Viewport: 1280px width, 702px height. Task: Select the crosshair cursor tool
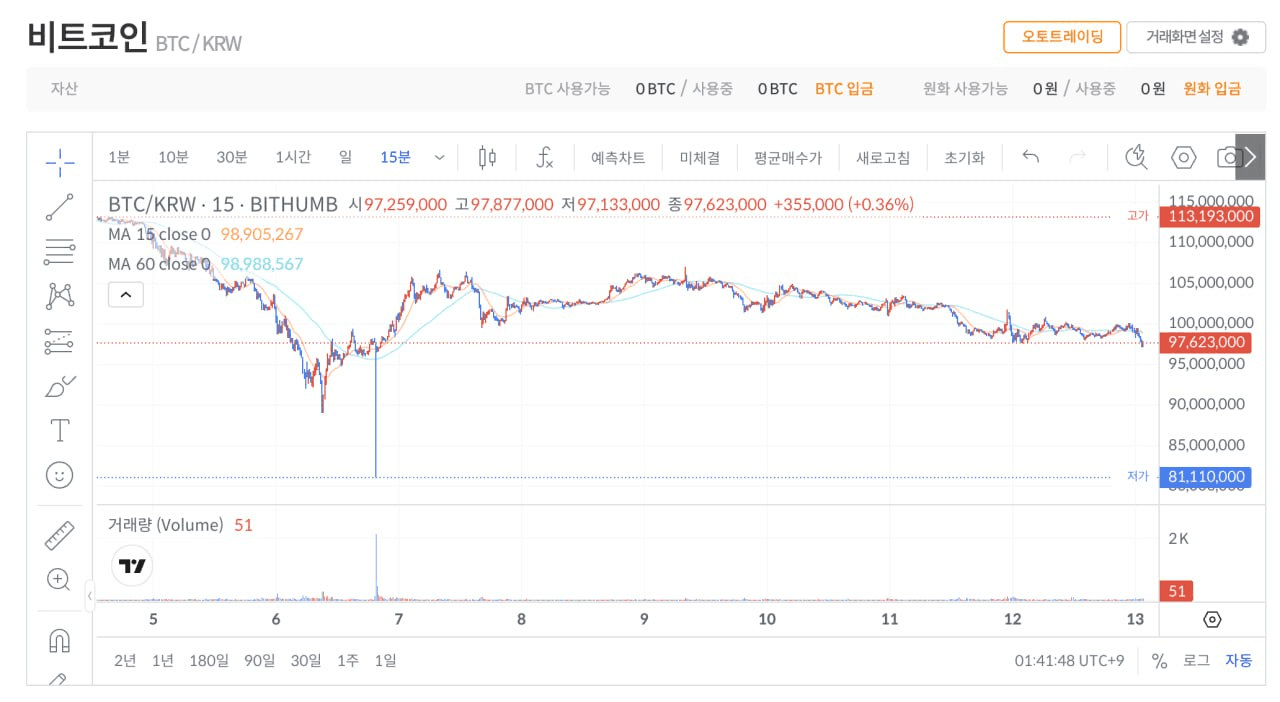coord(60,162)
